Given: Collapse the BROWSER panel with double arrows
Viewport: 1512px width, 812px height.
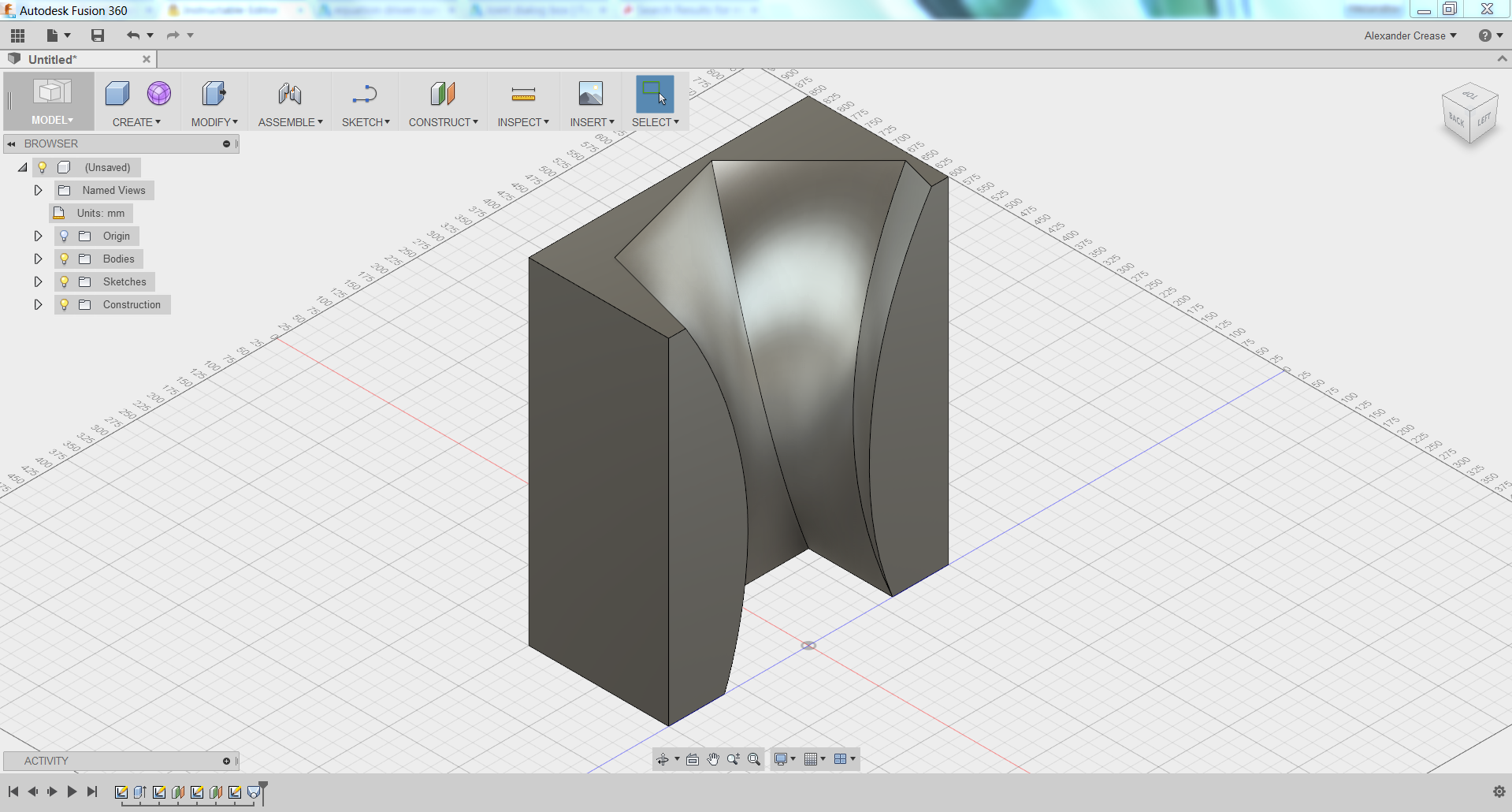Looking at the screenshot, I should tap(12, 143).
